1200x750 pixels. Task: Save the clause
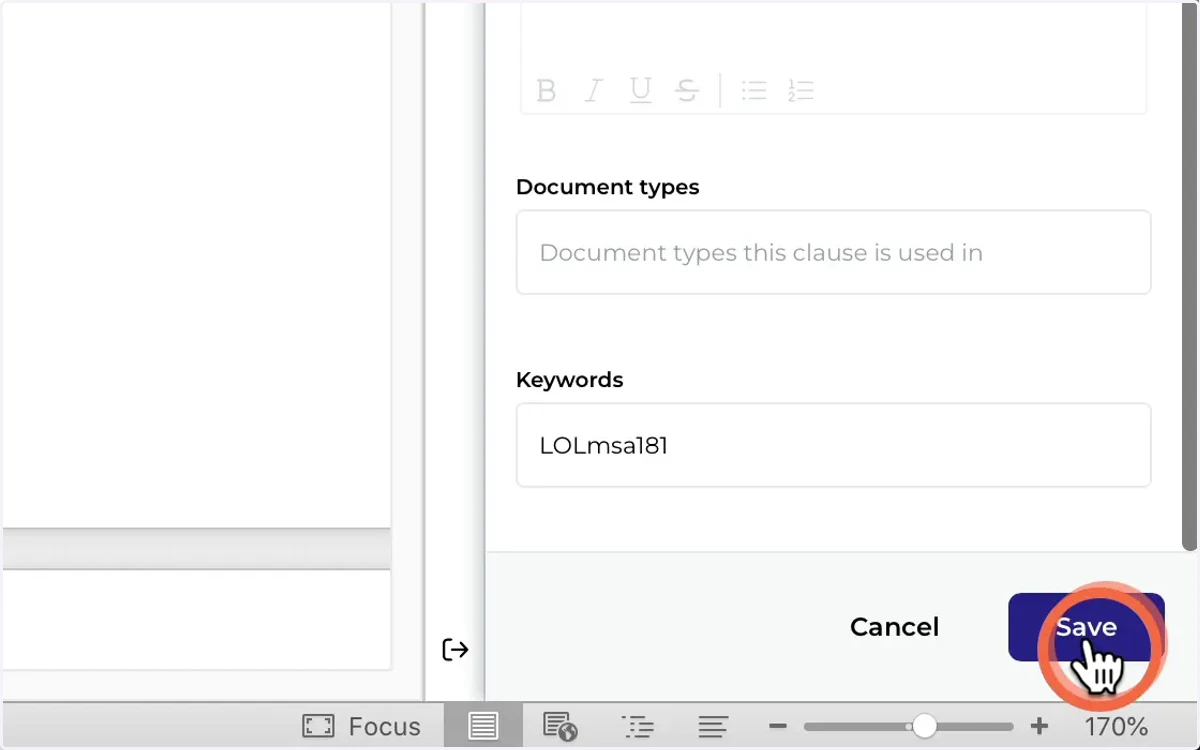1086,627
